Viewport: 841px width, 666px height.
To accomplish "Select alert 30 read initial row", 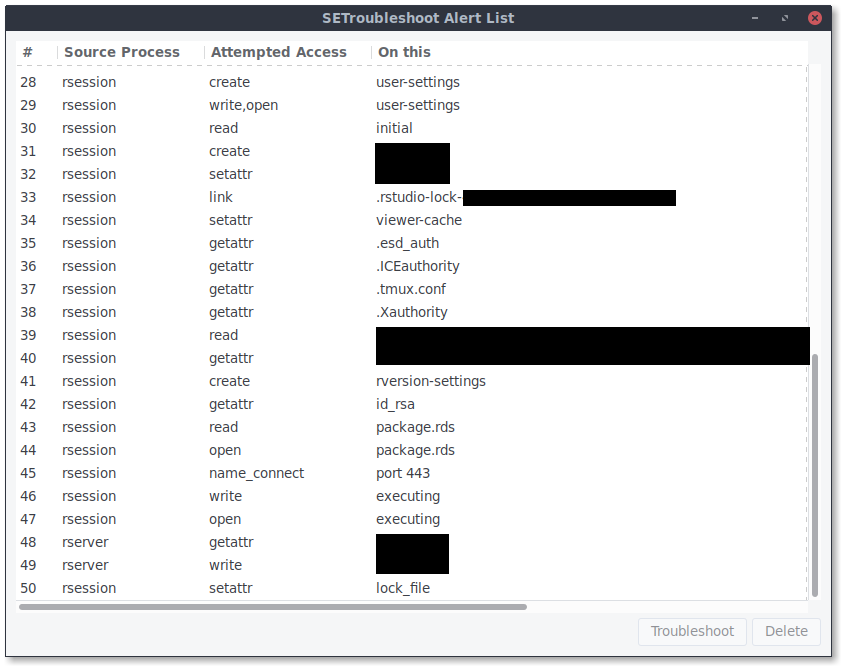I will 411,128.
